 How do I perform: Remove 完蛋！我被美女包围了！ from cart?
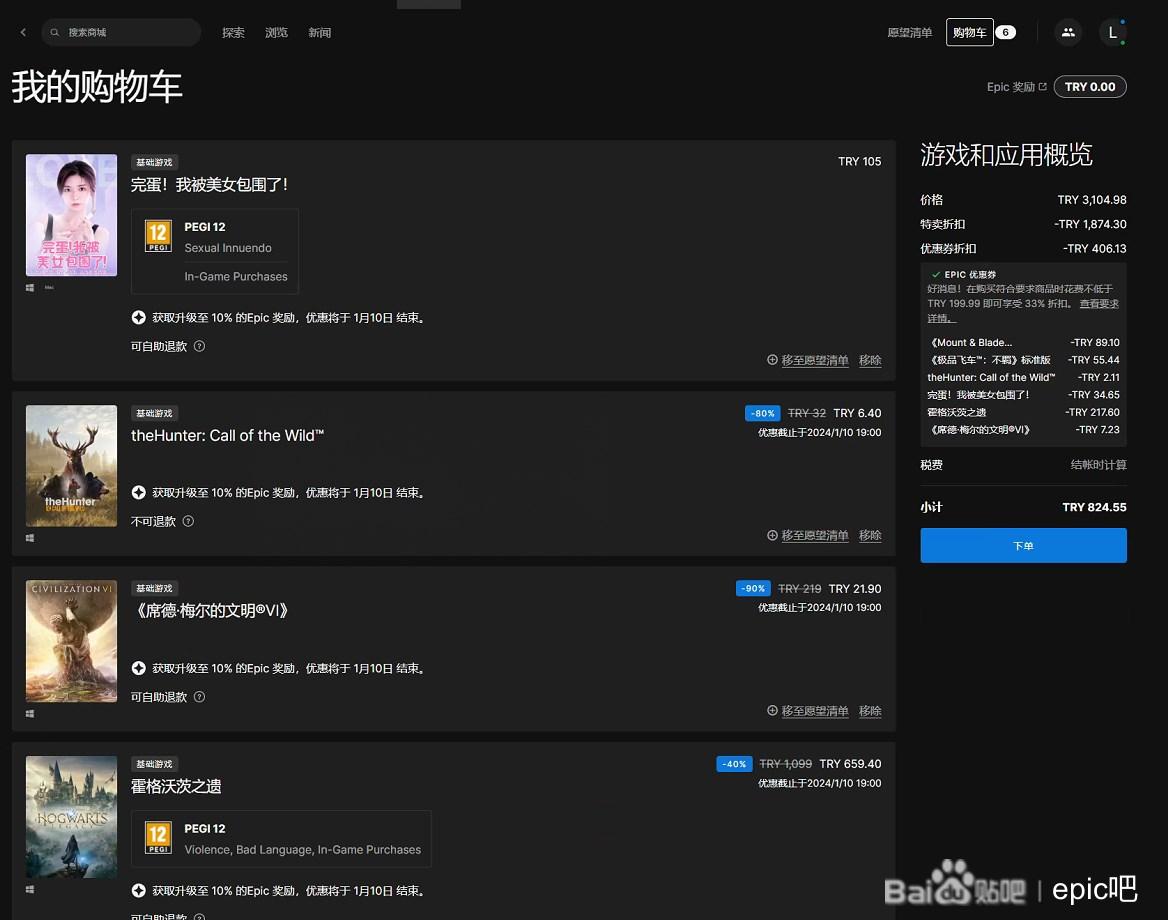coord(870,360)
